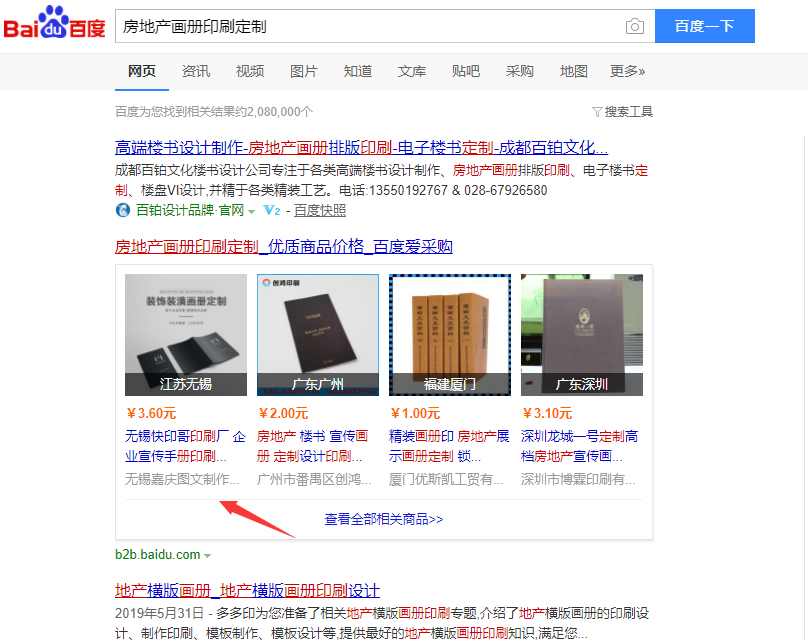Expand the 百铂设计品牌官网 dropdown arrow
The width and height of the screenshot is (808, 641).
pos(251,211)
